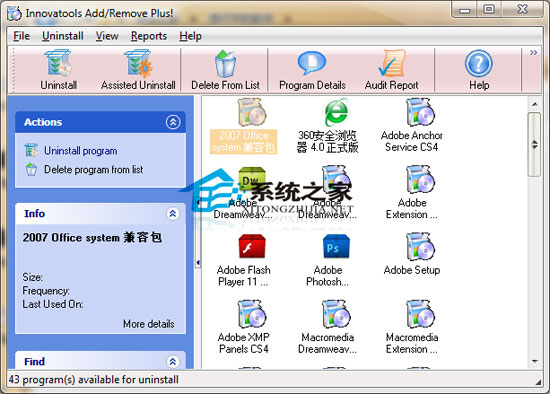Screen dimensions: 550x394
Task: Click More details in Info panel
Action: (148, 324)
